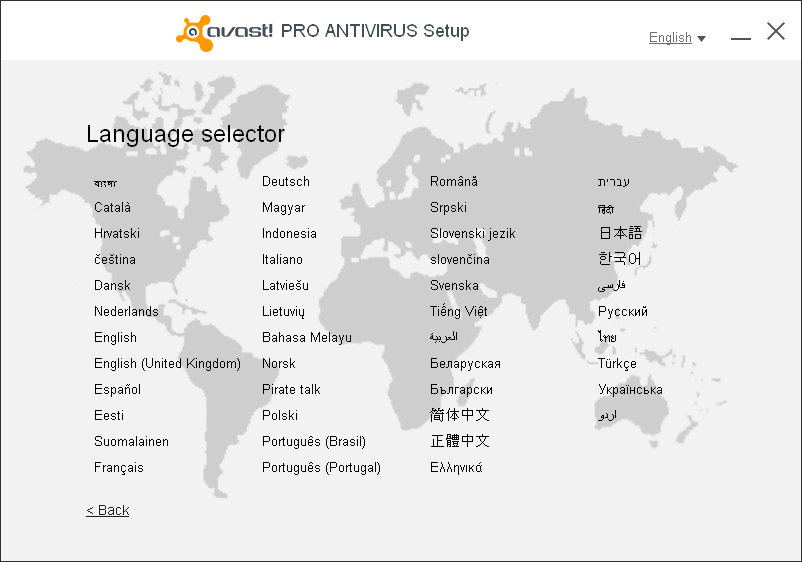This screenshot has width=802, height=562.
Task: Pick Русский language
Action: [x=623, y=311]
